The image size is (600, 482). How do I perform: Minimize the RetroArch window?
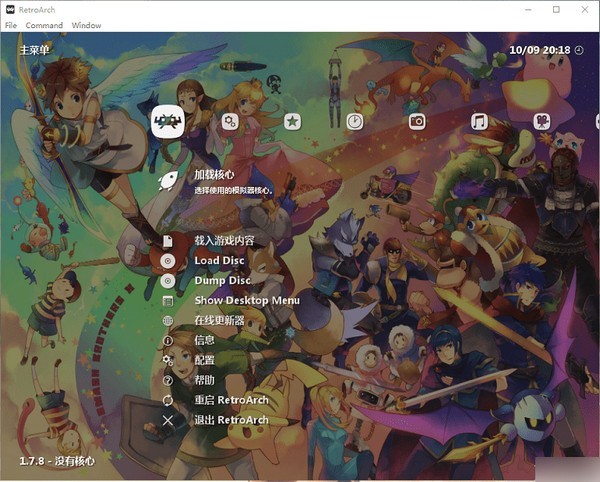pos(528,10)
